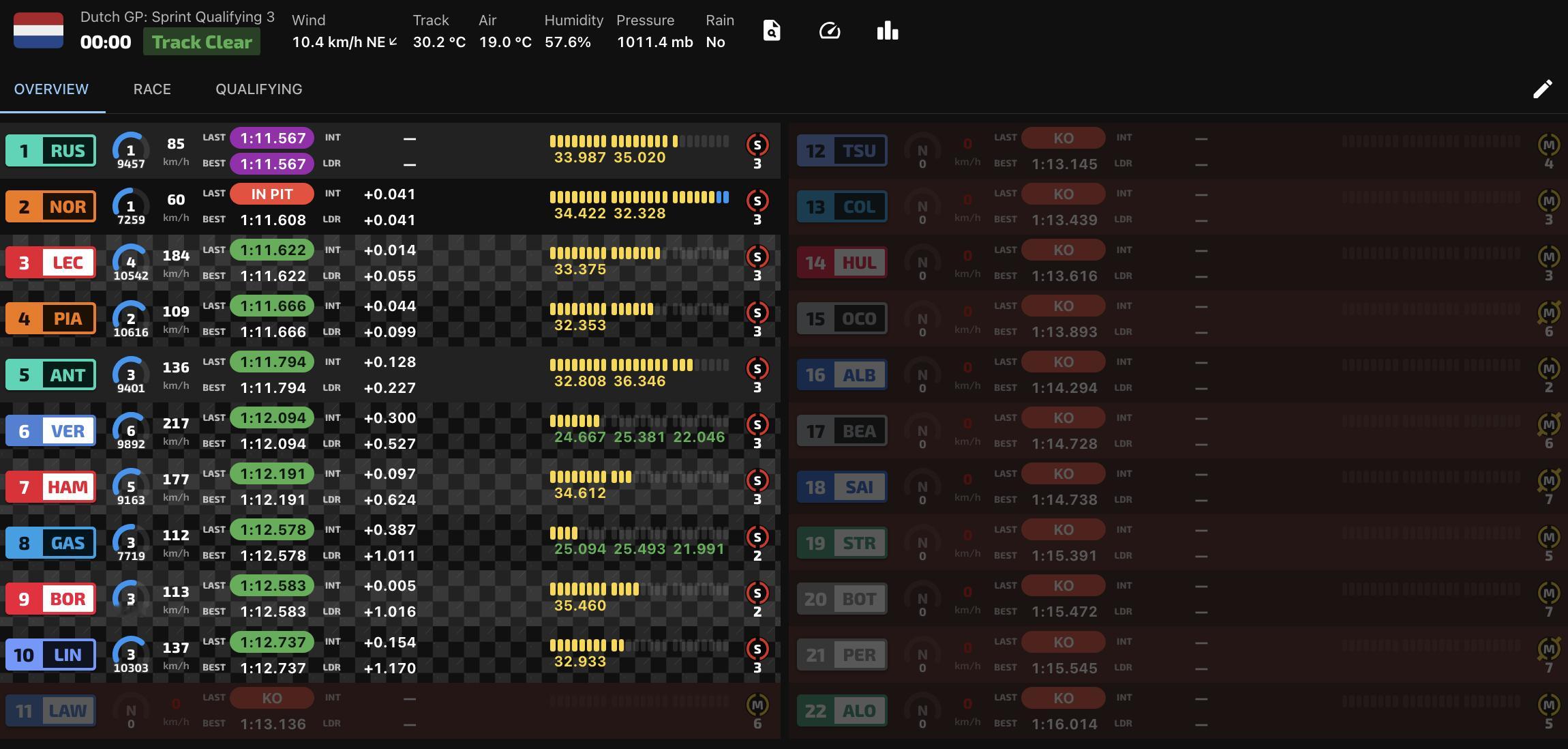Click the gear gauge for VER

point(131,430)
